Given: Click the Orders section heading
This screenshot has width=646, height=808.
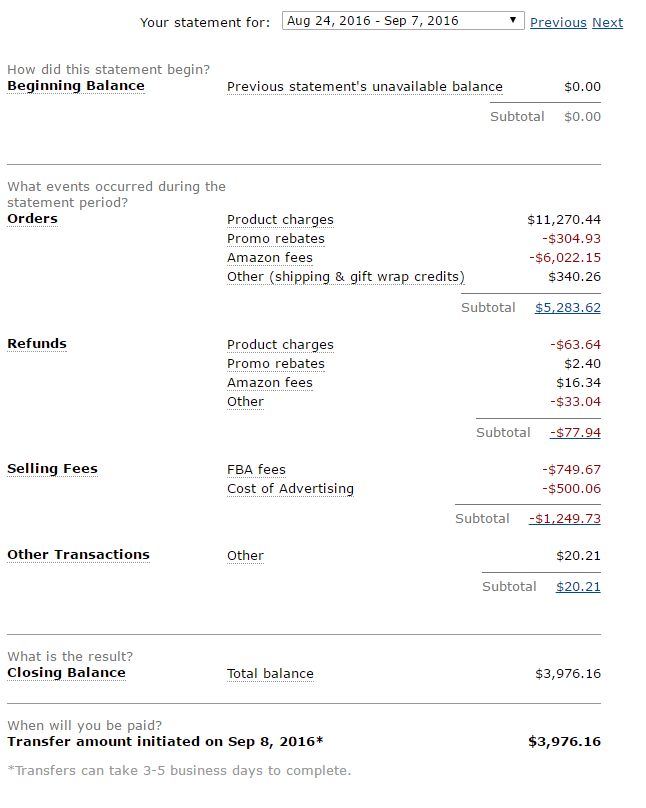Looking at the screenshot, I should (33, 219).
